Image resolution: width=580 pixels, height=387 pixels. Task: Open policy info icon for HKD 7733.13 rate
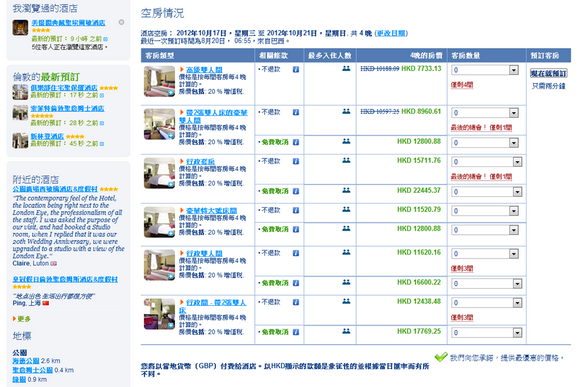point(296,69)
